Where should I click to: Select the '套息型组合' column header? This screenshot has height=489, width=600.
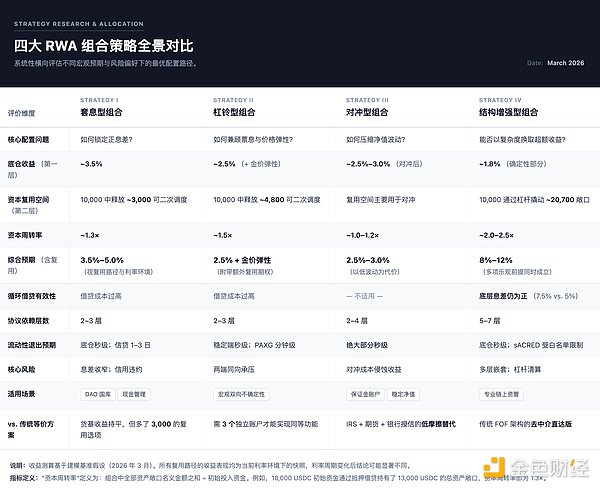[101, 112]
